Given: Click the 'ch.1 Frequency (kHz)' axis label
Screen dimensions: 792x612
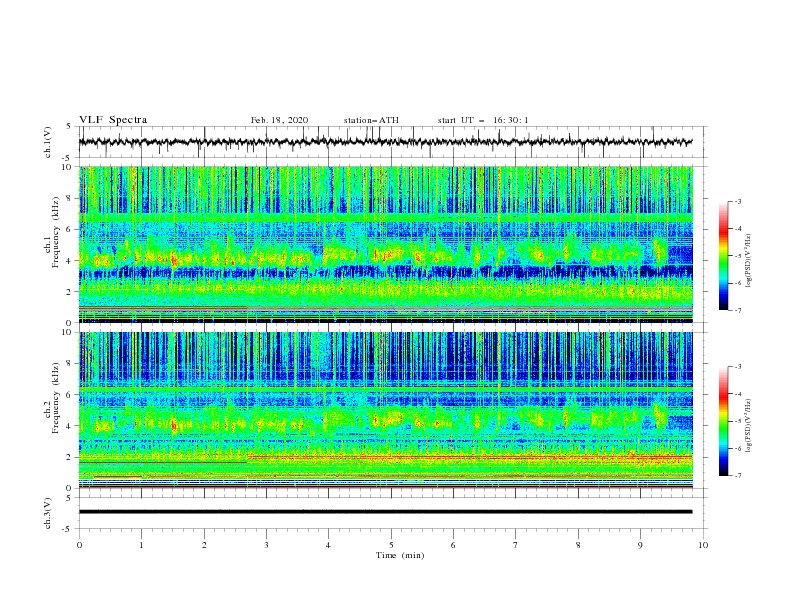Looking at the screenshot, I should (53, 232).
